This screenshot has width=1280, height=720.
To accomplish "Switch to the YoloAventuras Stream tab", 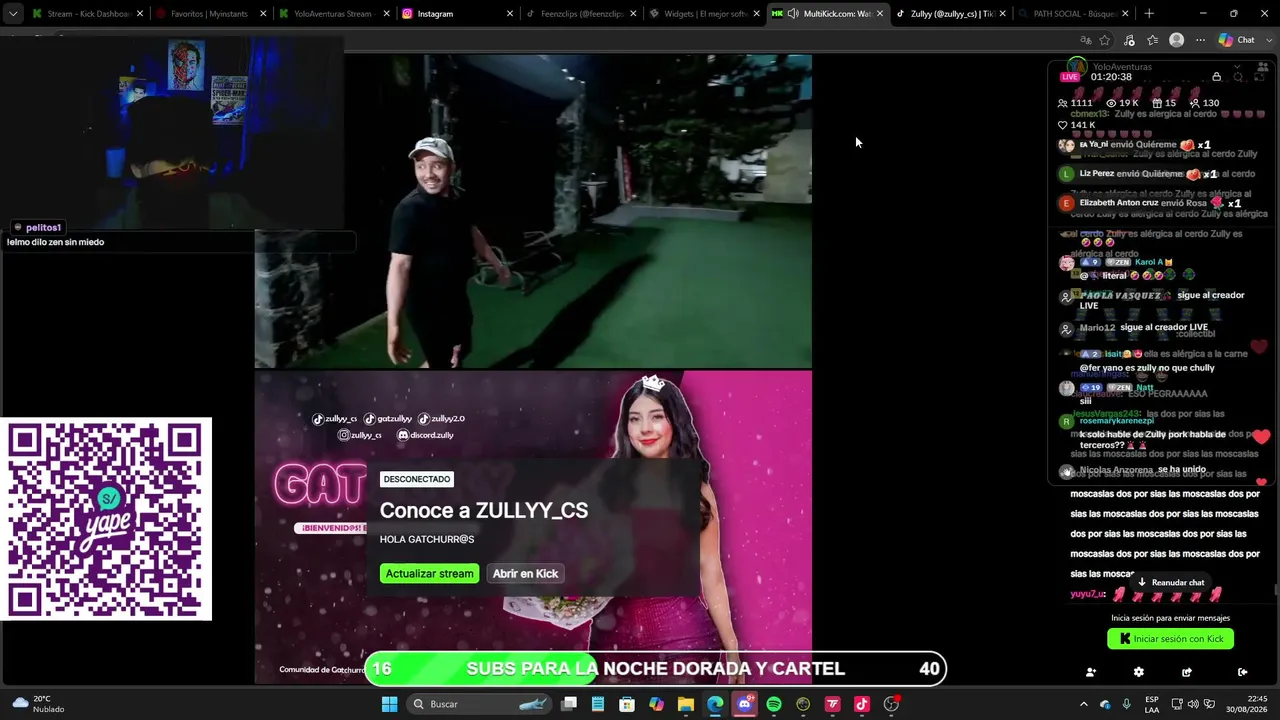I will click(333, 14).
